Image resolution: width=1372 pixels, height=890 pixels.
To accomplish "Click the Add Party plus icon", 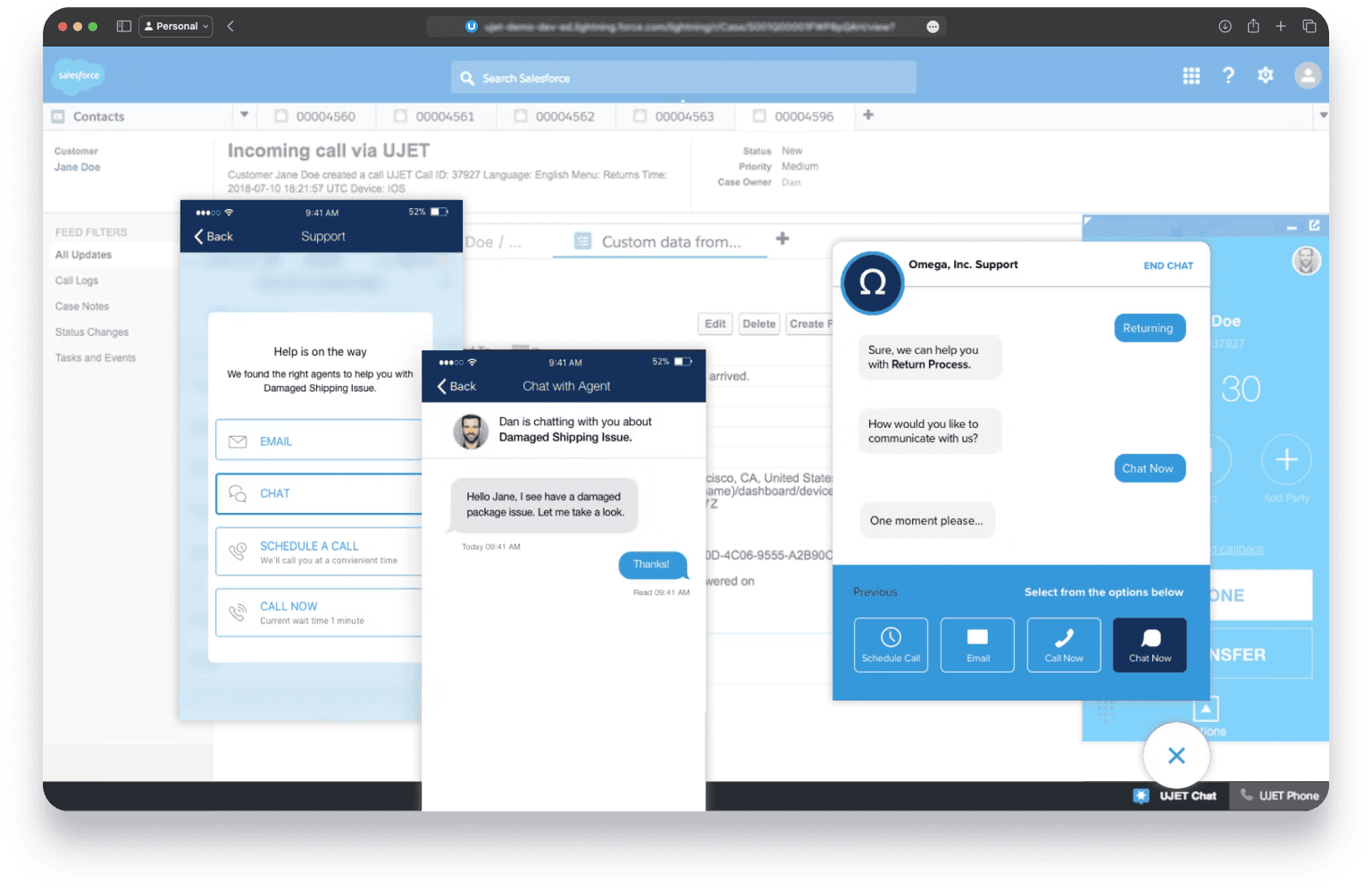I will [1285, 461].
